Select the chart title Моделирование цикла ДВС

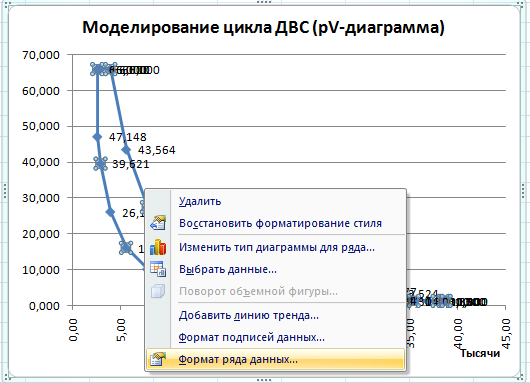[263, 28]
